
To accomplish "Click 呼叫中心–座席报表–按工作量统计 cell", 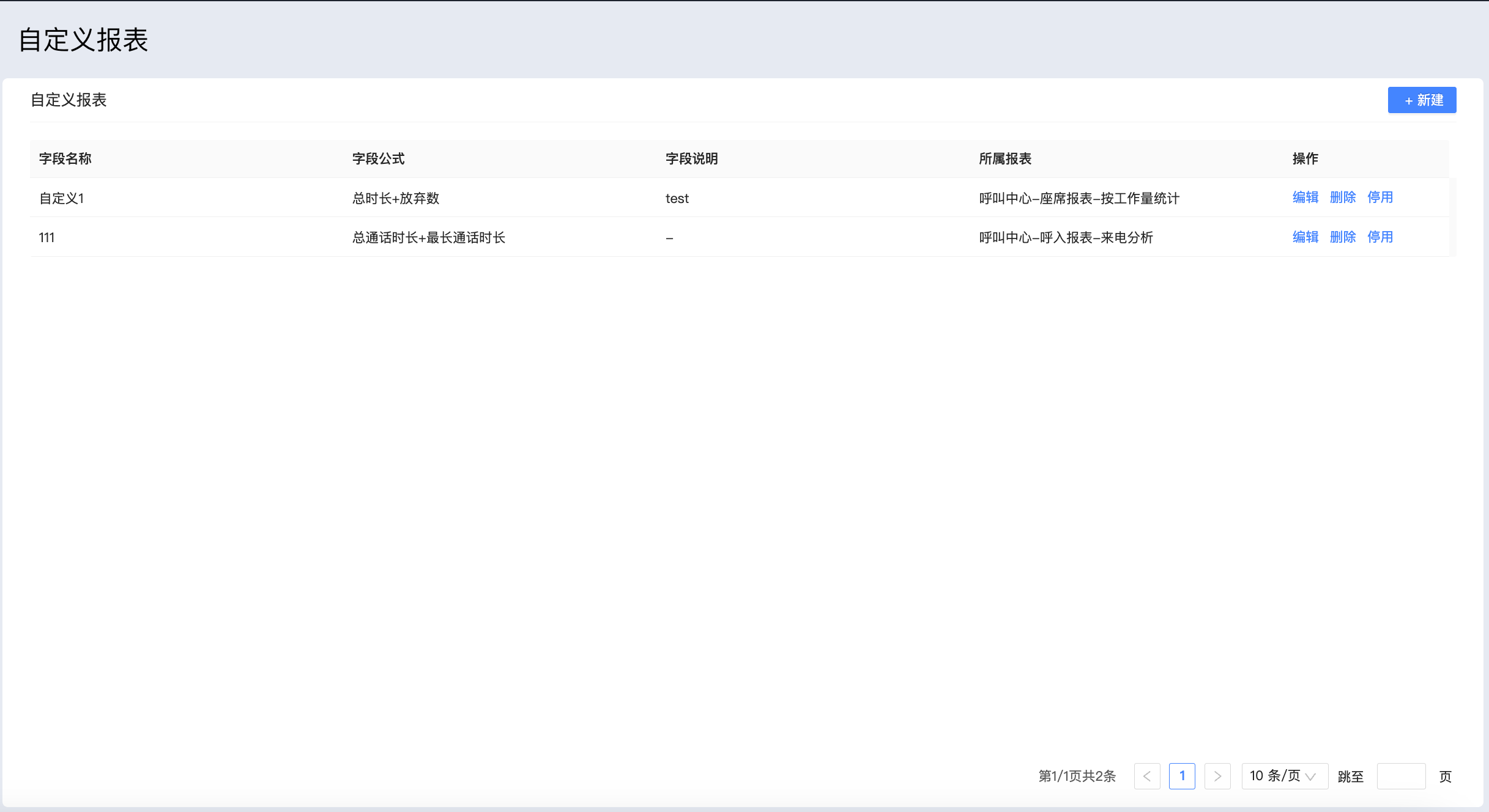I will pyautogui.click(x=1079, y=199).
